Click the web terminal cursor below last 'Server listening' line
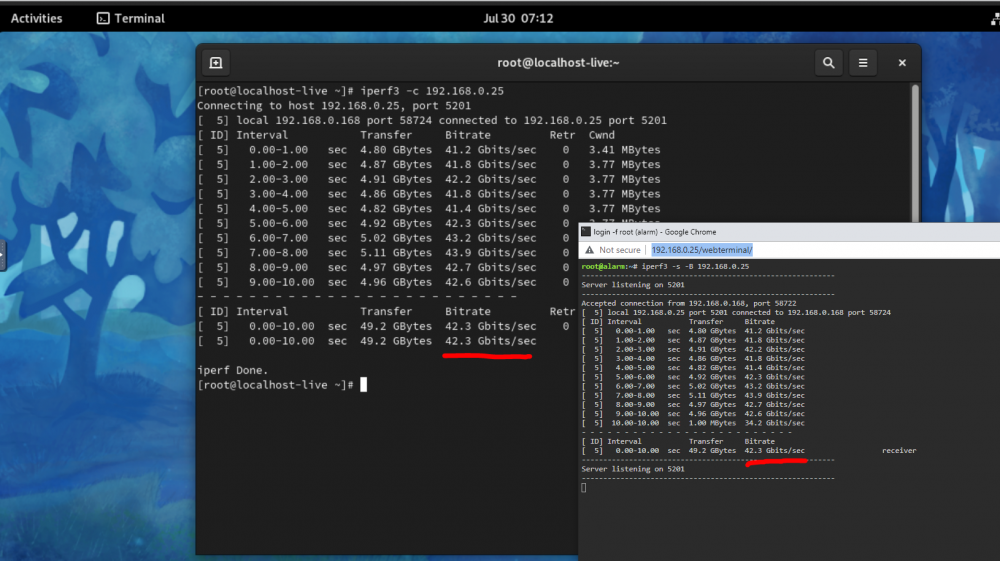This screenshot has width=1000, height=561. 584,488
